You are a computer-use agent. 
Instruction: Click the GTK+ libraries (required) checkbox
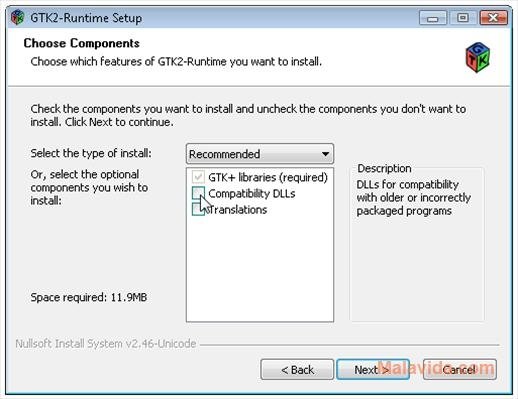(198, 177)
